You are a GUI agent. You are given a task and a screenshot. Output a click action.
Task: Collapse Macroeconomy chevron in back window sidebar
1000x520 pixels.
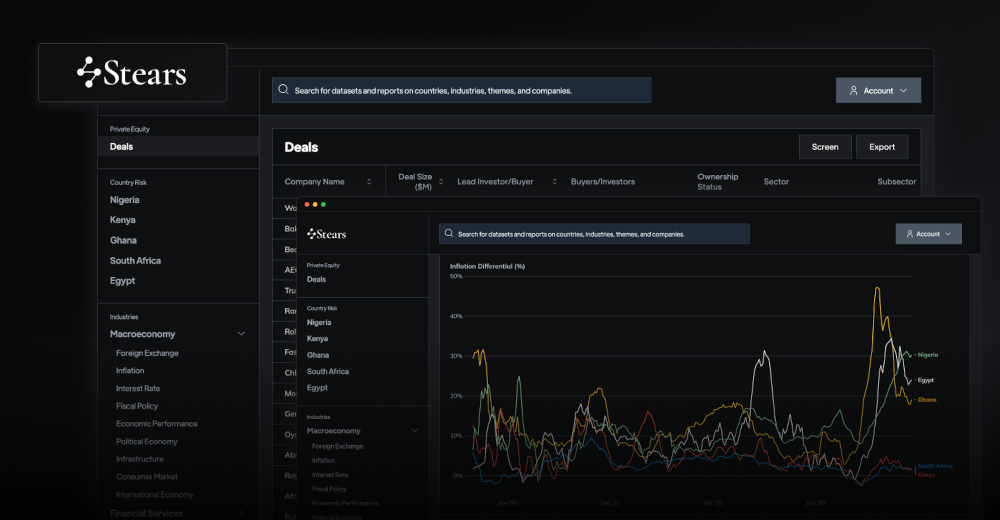(241, 334)
